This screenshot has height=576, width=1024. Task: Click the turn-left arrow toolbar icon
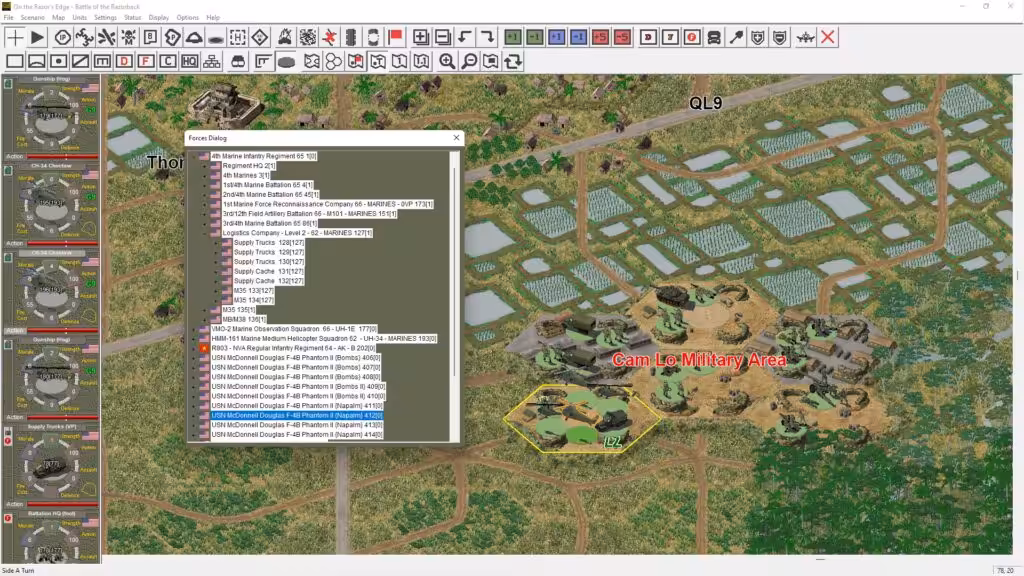464,37
